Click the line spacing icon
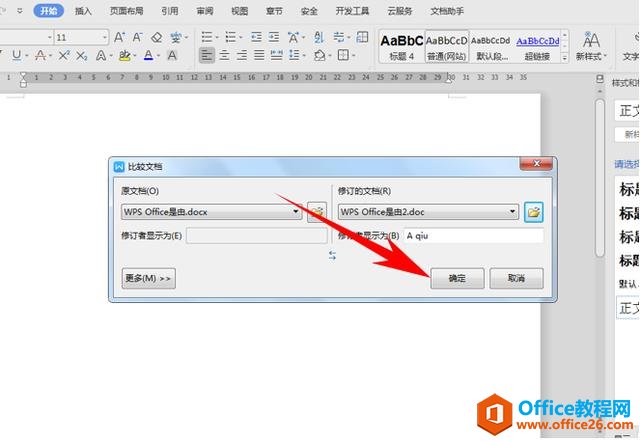This screenshot has height=442, width=640. tap(294, 55)
